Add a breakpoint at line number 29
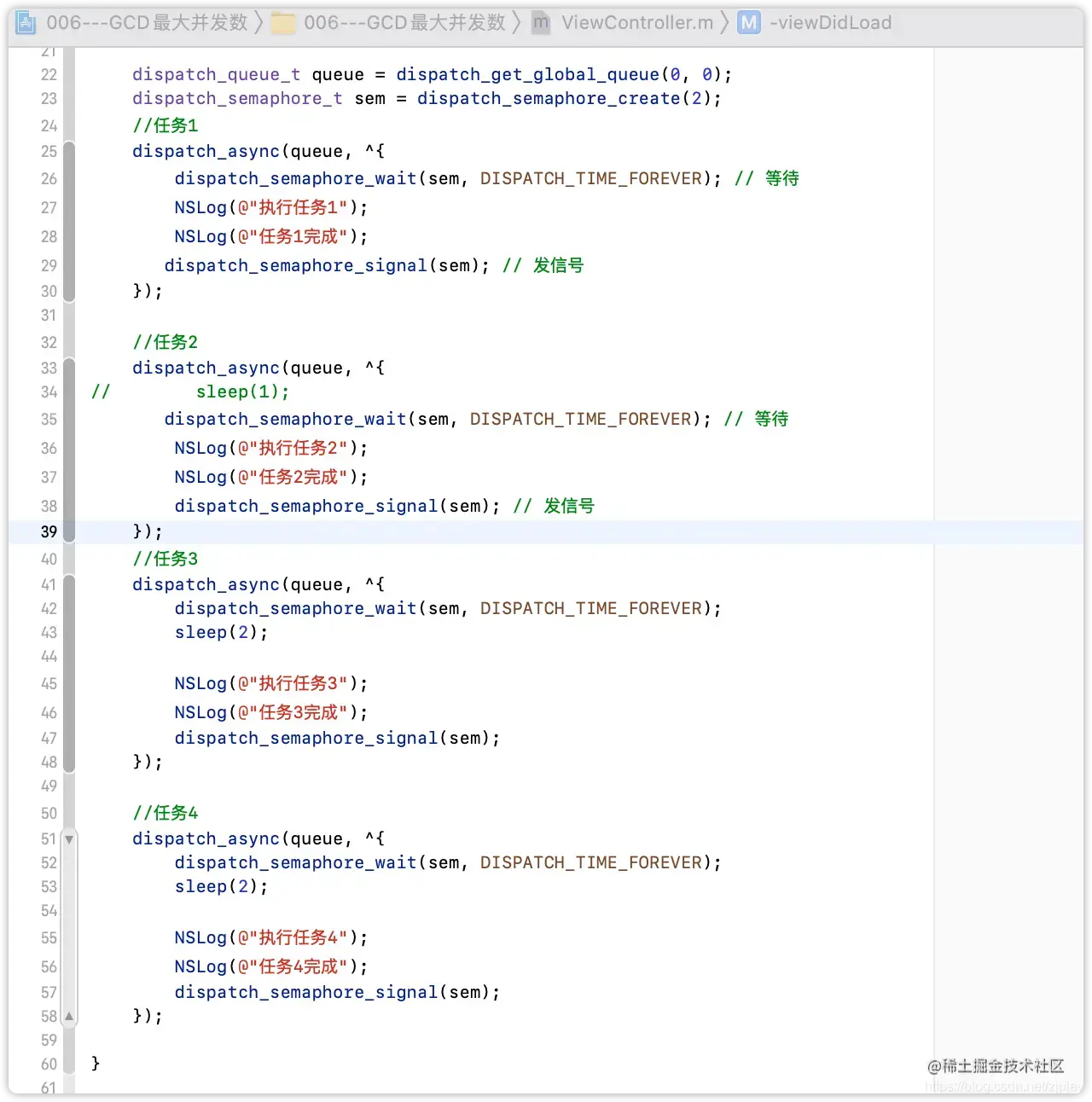This screenshot has height=1102, width=1092. point(49,266)
